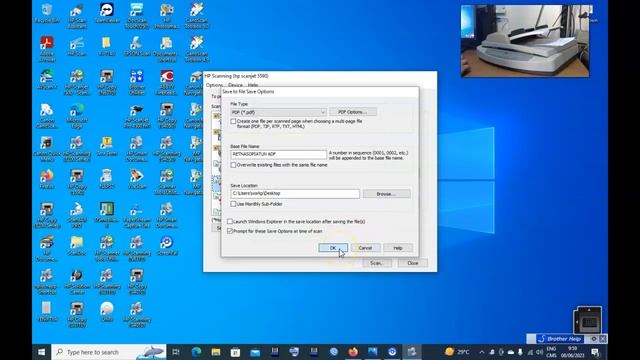The width and height of the screenshot is (640, 360).
Task: Click Browse to choose save location
Action: pos(386,194)
